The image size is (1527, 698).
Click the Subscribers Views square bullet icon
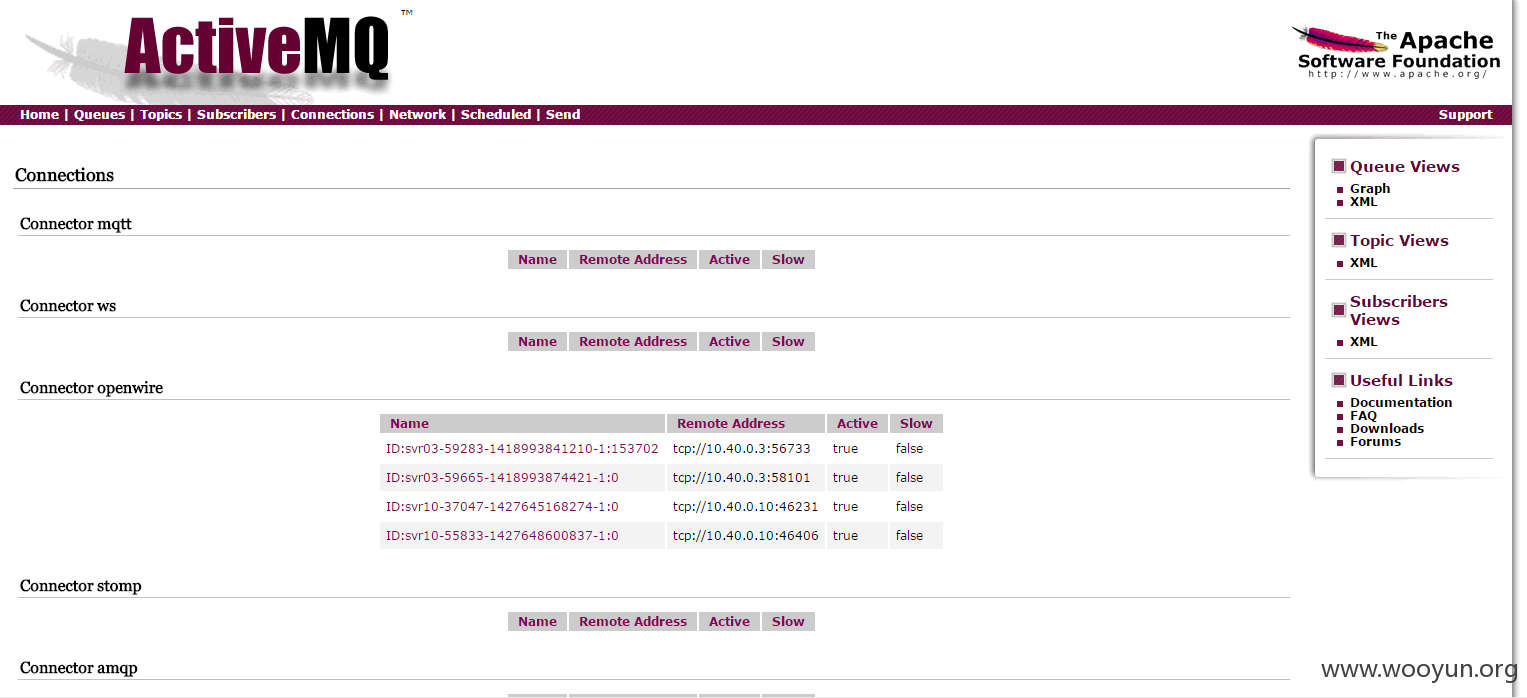(x=1338, y=311)
